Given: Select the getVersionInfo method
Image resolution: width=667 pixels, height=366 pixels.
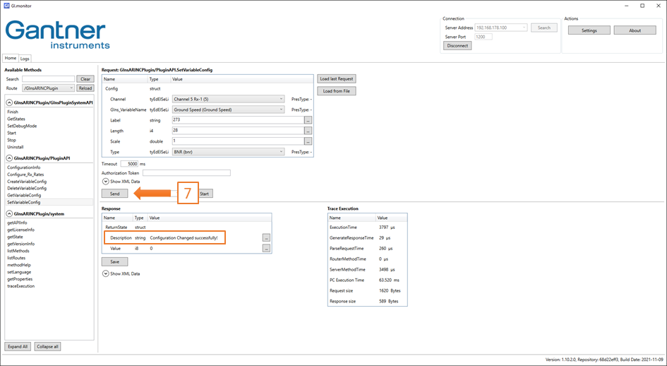Looking at the screenshot, I should pyautogui.click(x=21, y=244).
